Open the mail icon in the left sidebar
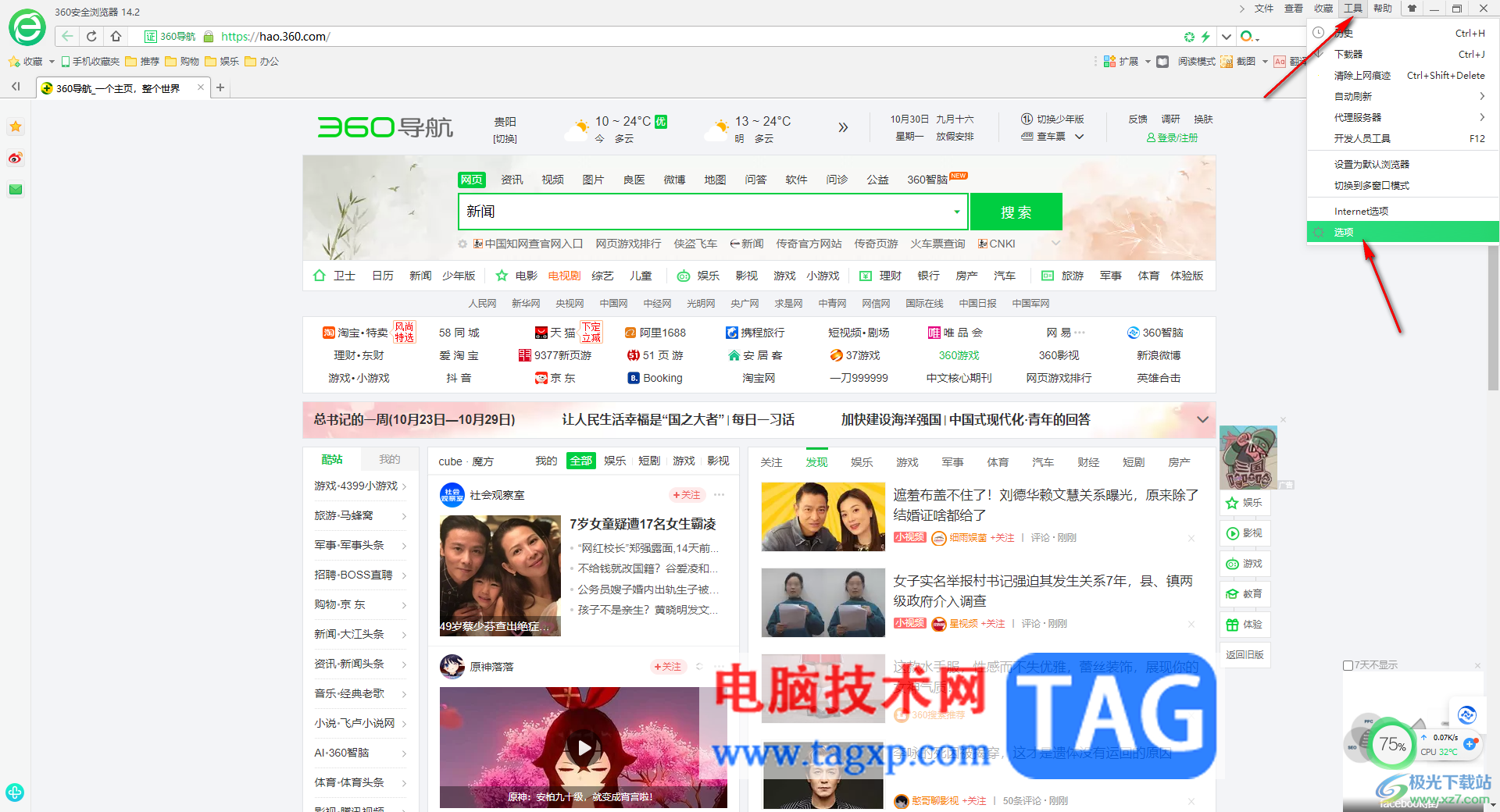 pyautogui.click(x=16, y=189)
